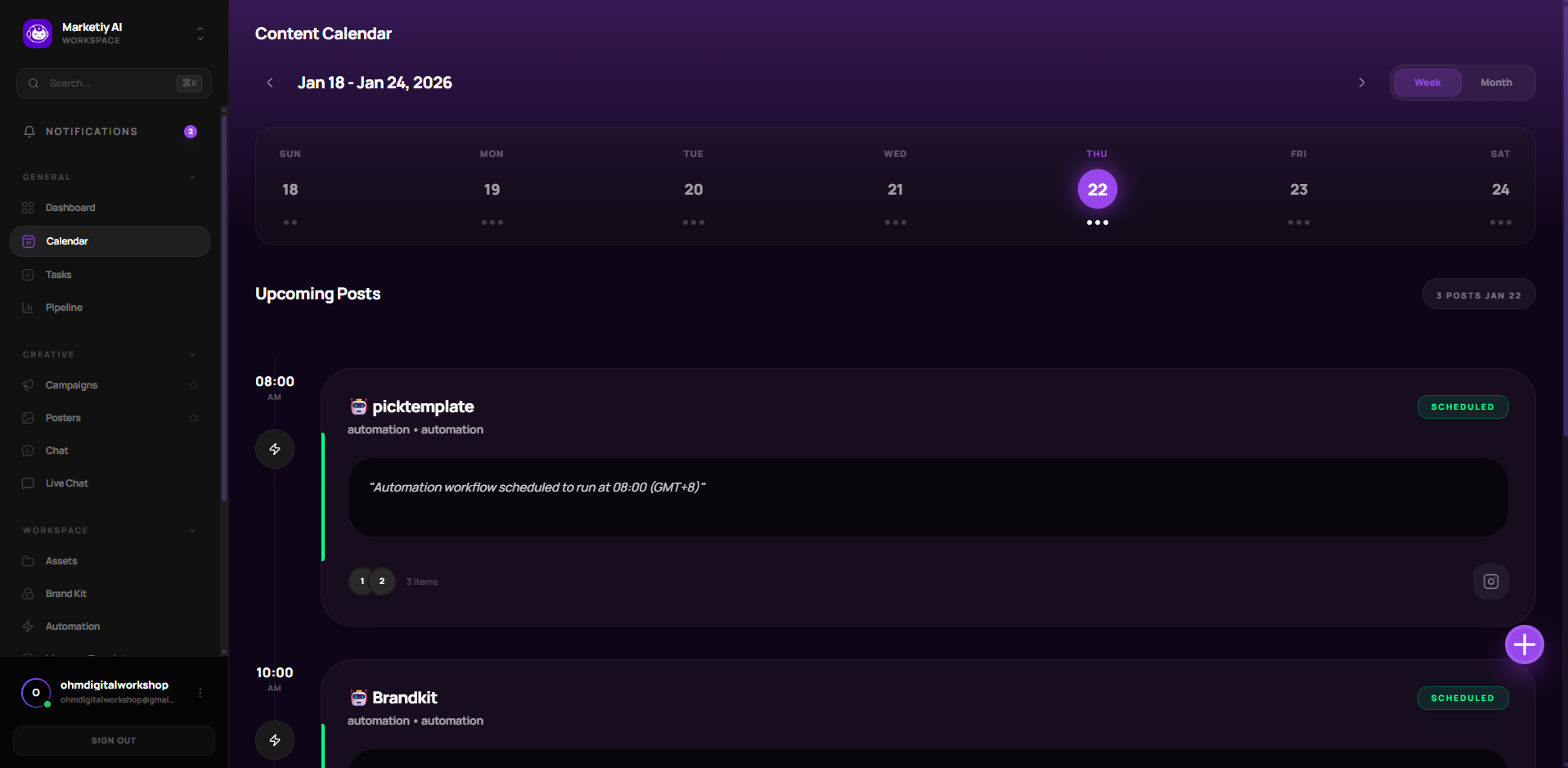Open the Chat section icon
The height and width of the screenshot is (768, 1568).
pos(28,450)
